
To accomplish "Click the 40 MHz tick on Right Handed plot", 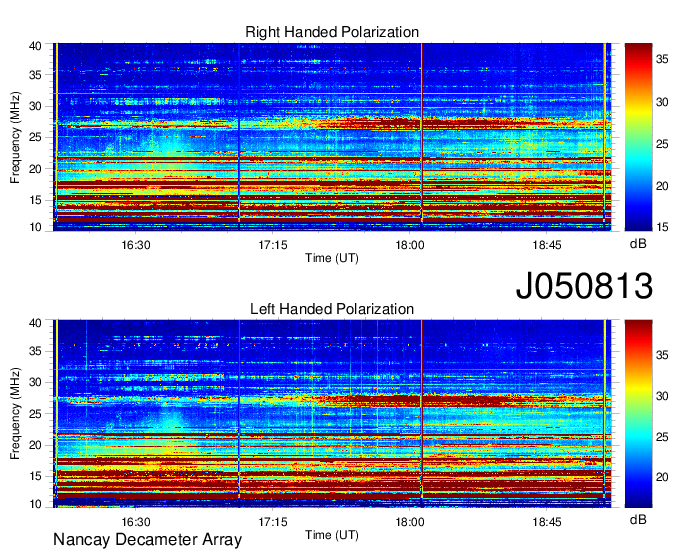I will click(x=35, y=46).
